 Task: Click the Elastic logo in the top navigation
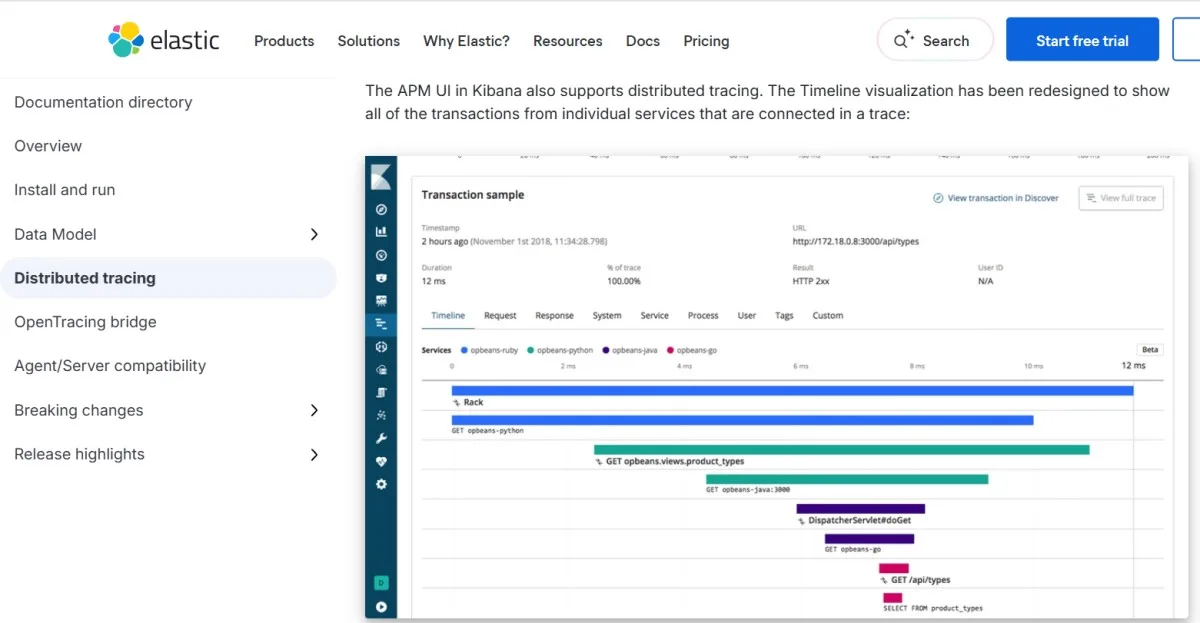click(x=164, y=40)
